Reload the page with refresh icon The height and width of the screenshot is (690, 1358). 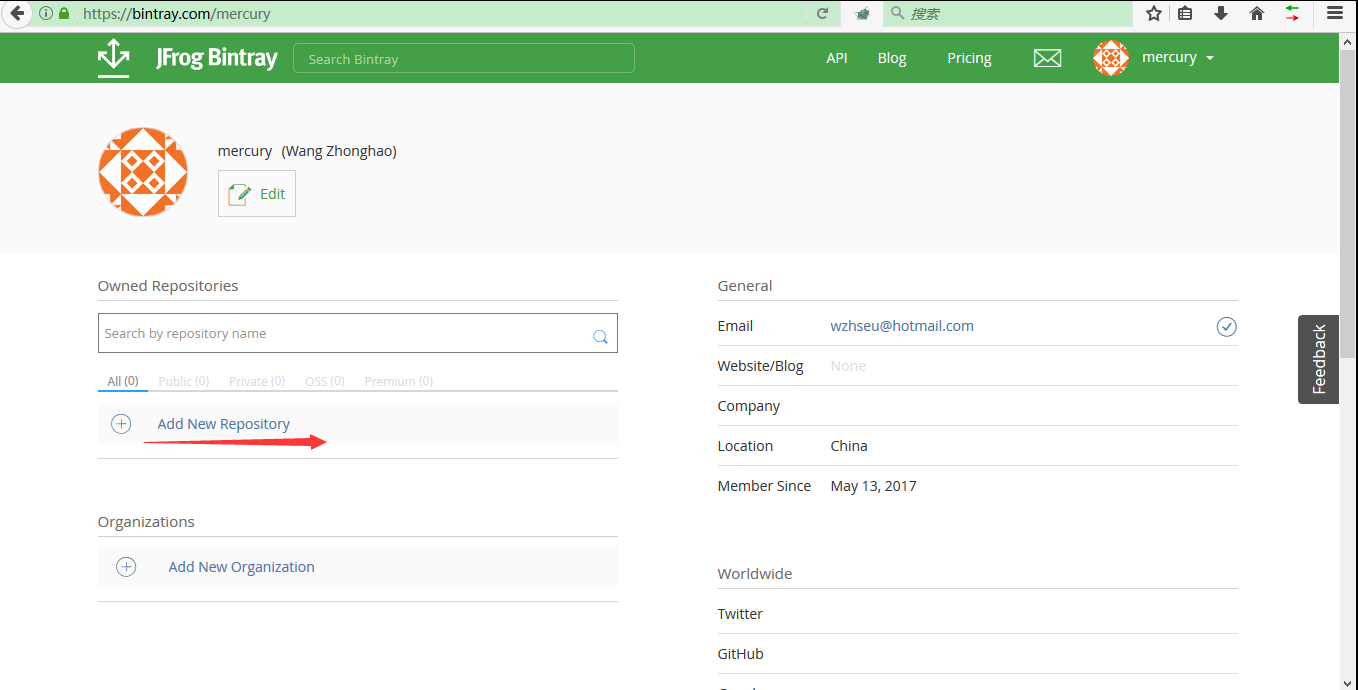(x=823, y=14)
